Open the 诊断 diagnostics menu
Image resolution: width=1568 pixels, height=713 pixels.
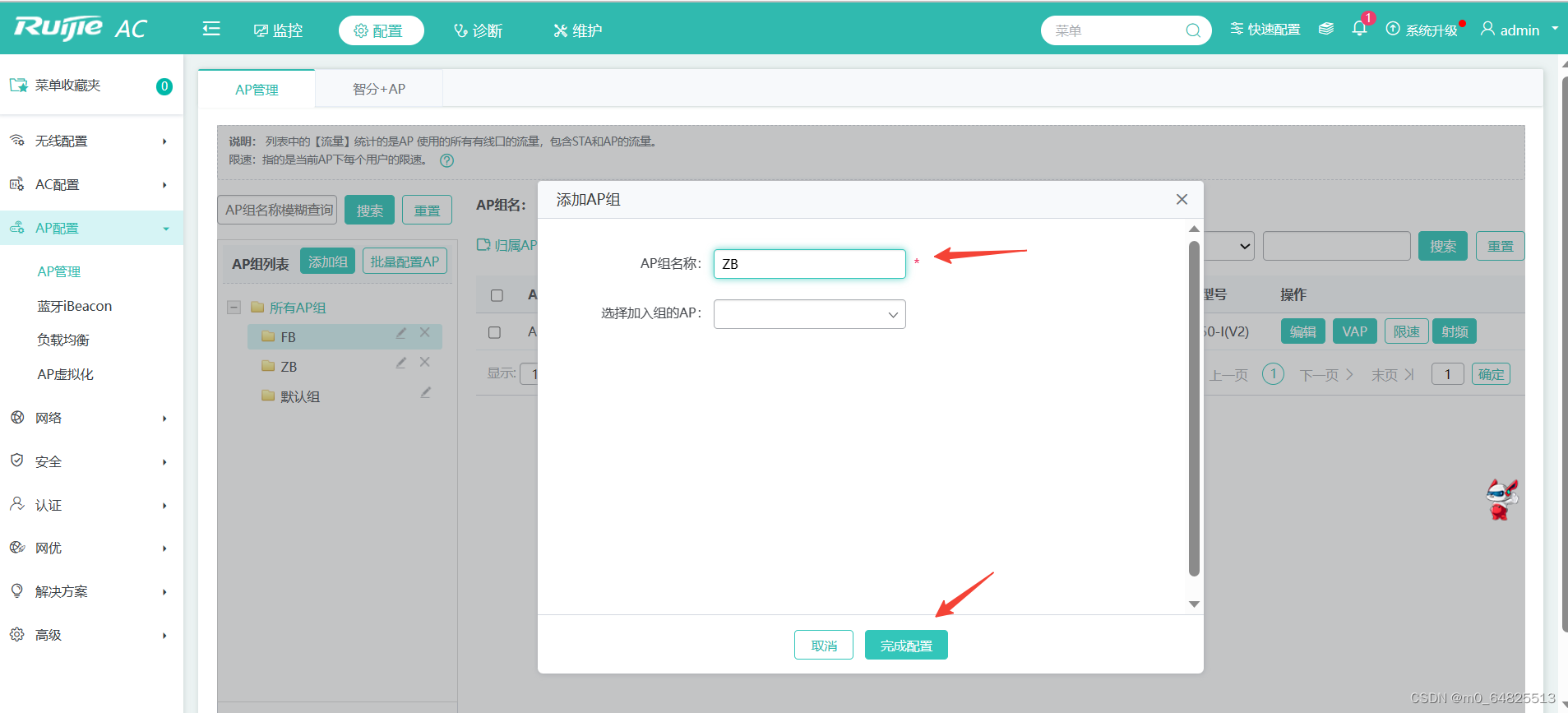tap(478, 30)
